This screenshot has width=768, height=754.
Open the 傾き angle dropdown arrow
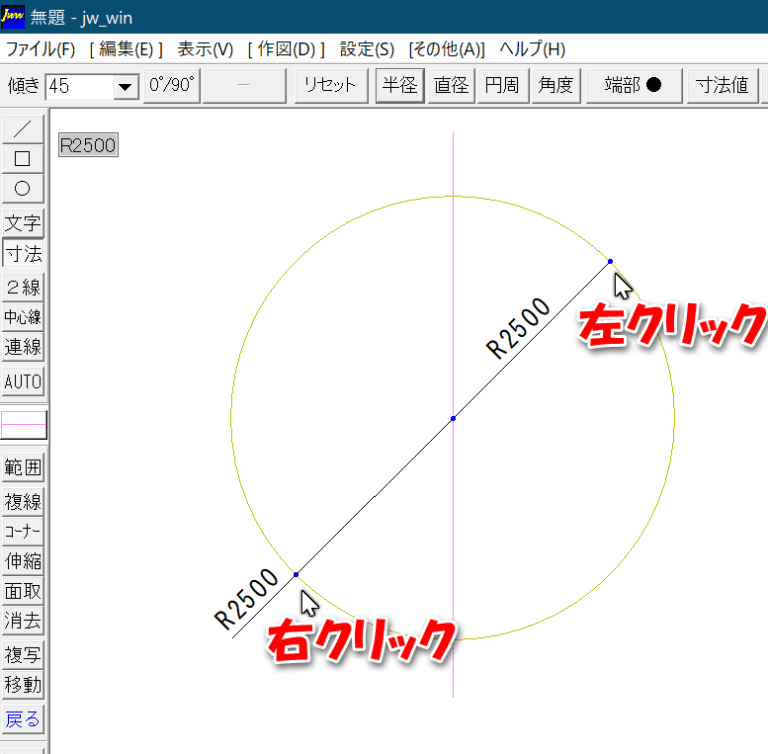click(125, 87)
